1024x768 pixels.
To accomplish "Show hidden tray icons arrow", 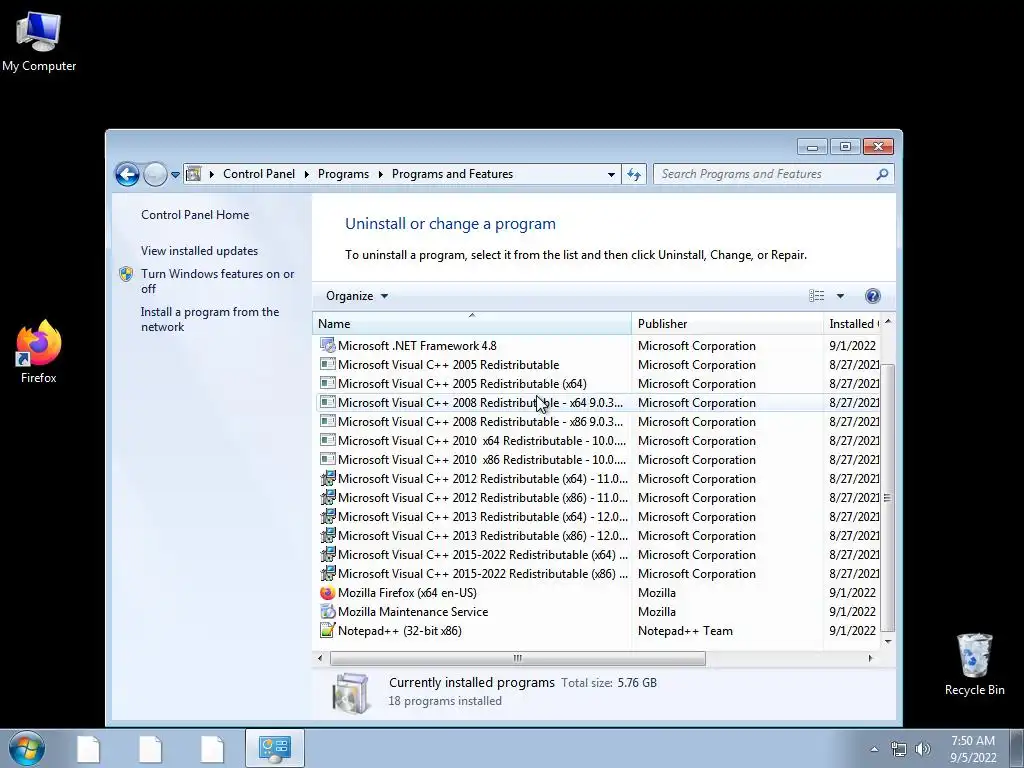I will click(874, 749).
